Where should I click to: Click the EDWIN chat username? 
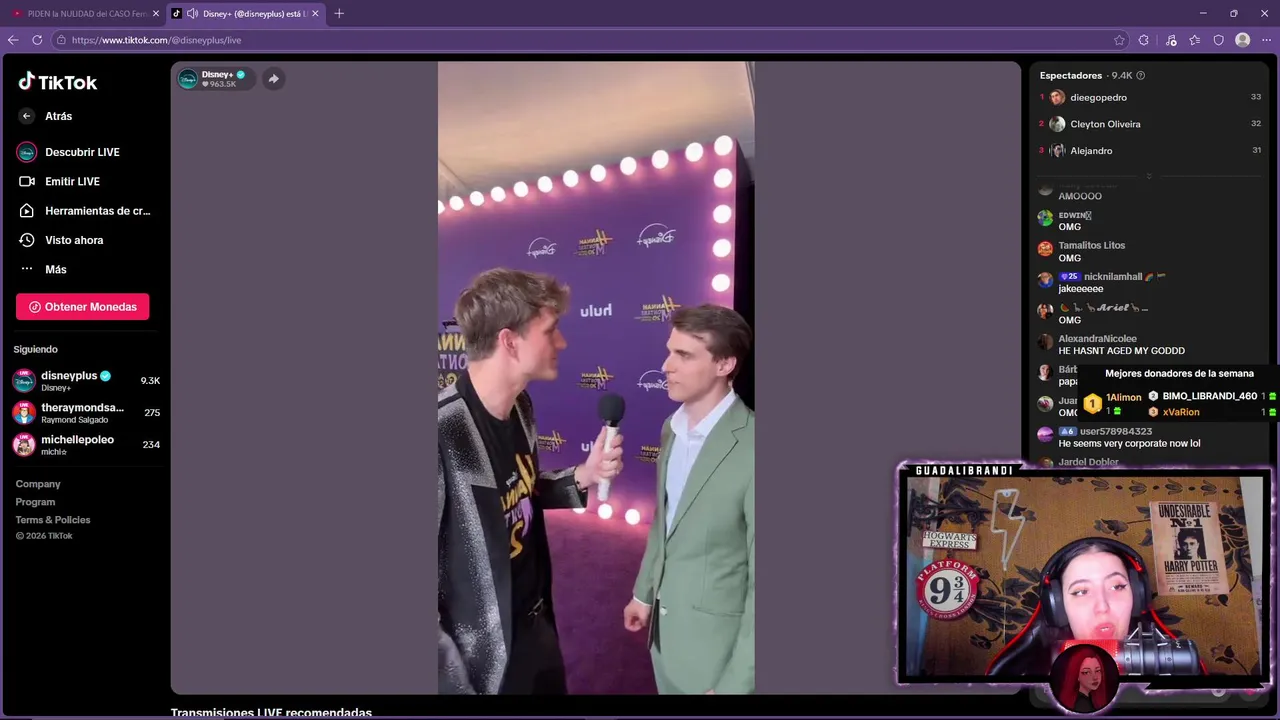1074,215
